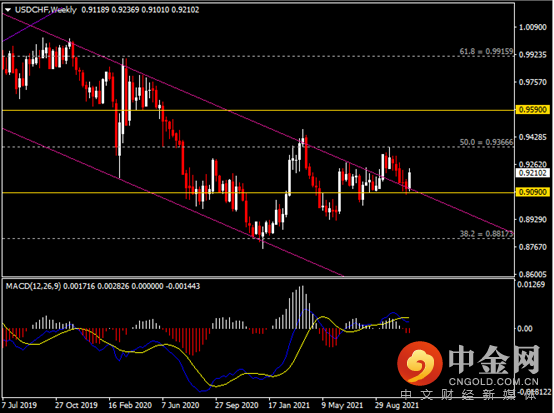Click the 7 Jun 2020 date marker
The height and width of the screenshot is (413, 554).
(x=180, y=405)
